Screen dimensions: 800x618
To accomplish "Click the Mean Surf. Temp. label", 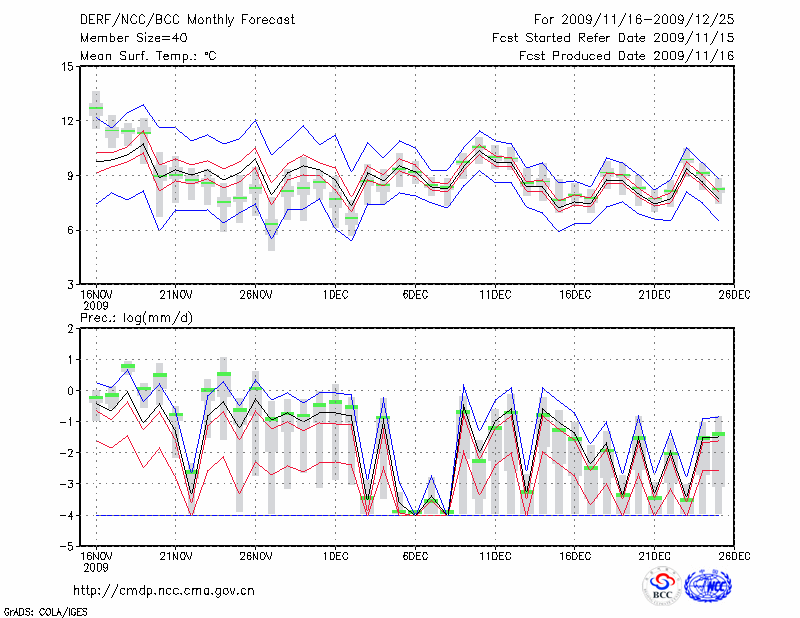I will click(149, 56).
